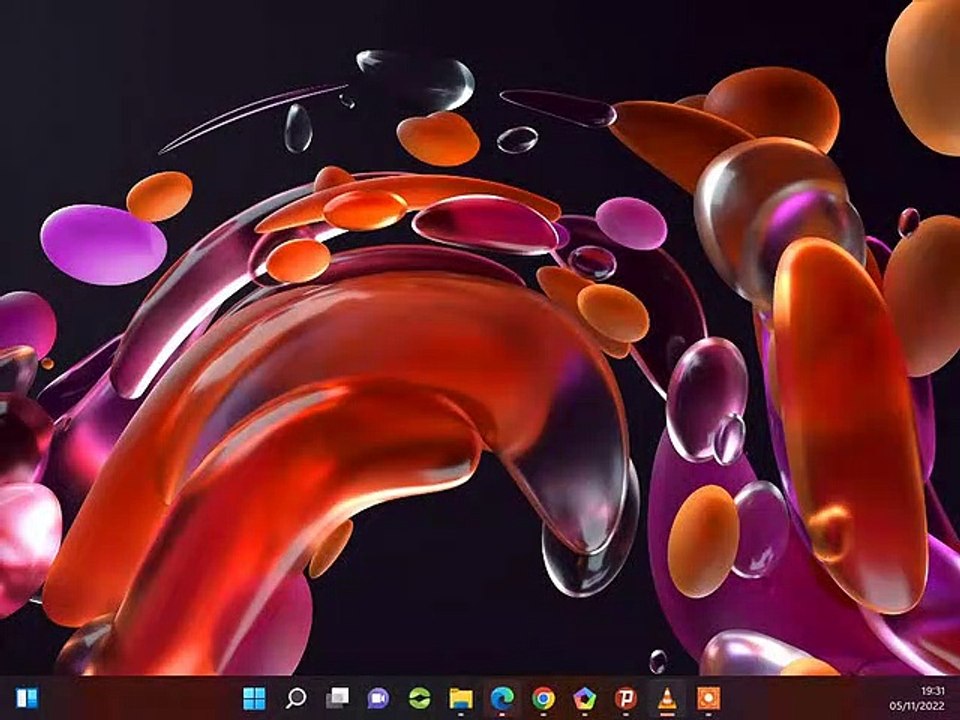Click empty taskbar space left of Start
Viewport: 960px width, 720px height.
(141, 698)
